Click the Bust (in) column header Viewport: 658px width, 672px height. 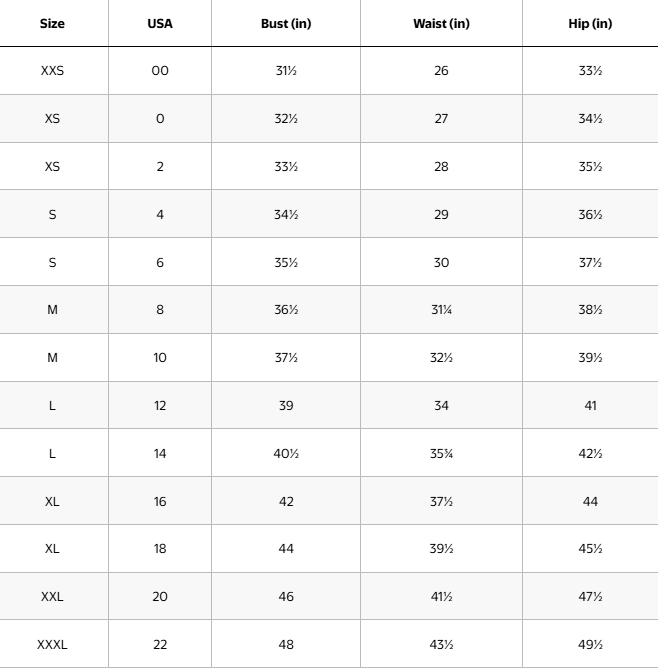(x=286, y=23)
